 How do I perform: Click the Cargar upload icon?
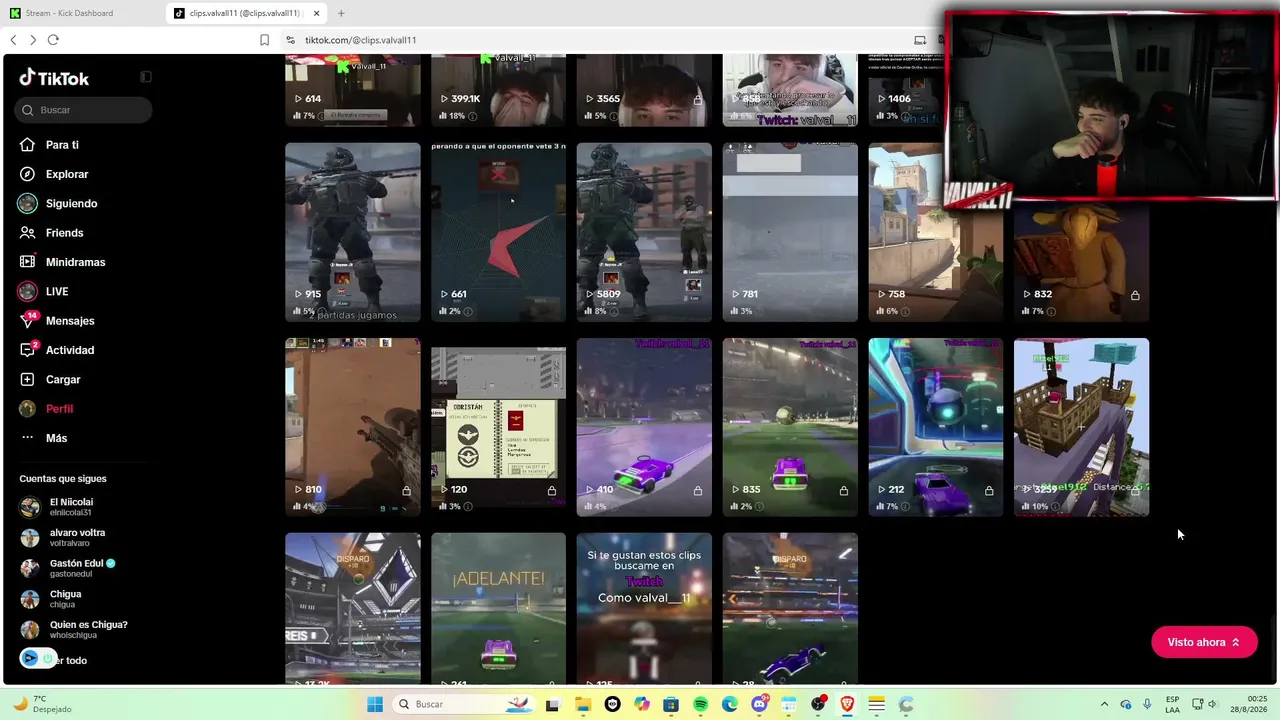tap(27, 379)
